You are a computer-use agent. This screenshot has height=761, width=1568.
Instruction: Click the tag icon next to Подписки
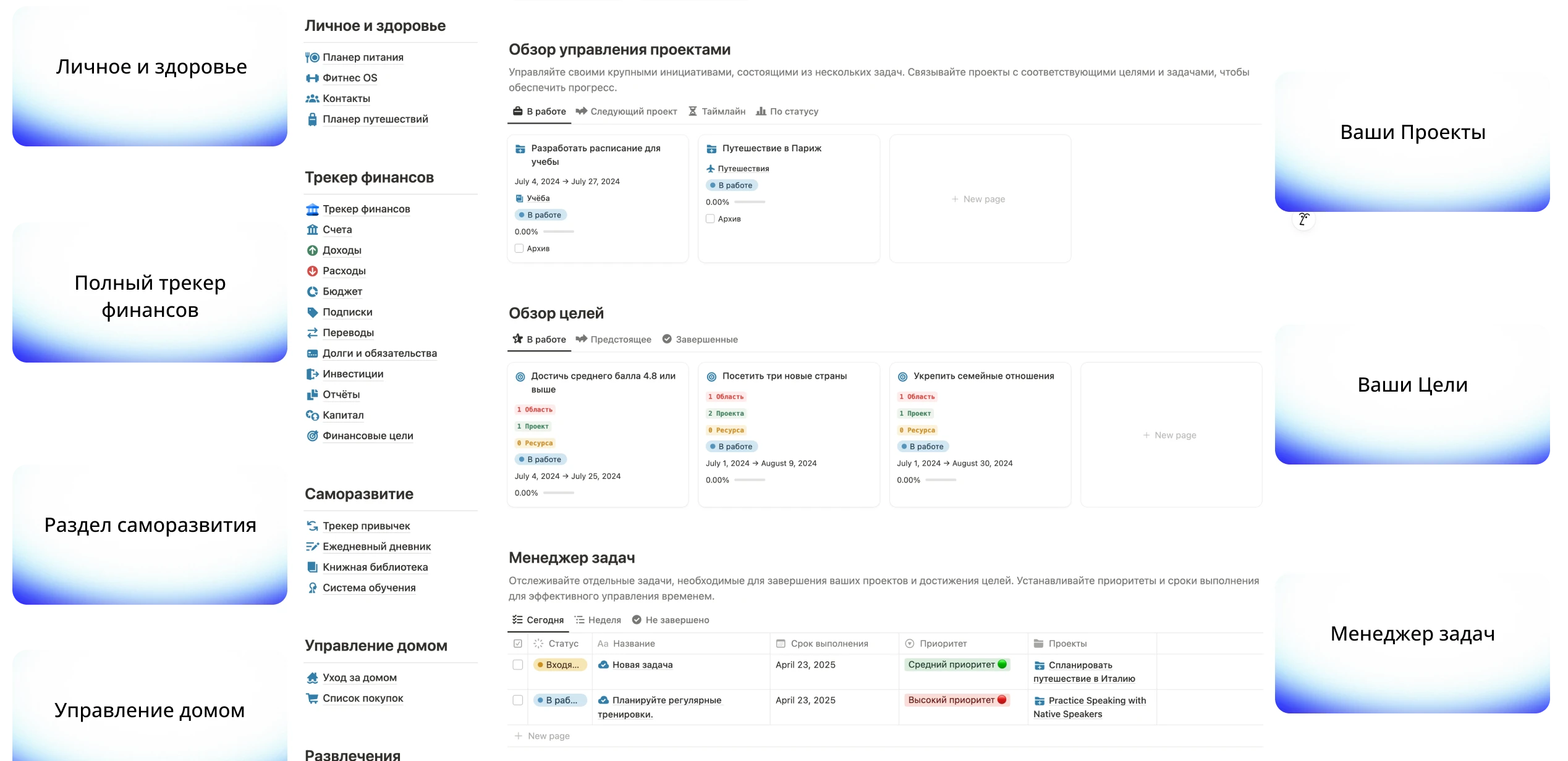[312, 312]
